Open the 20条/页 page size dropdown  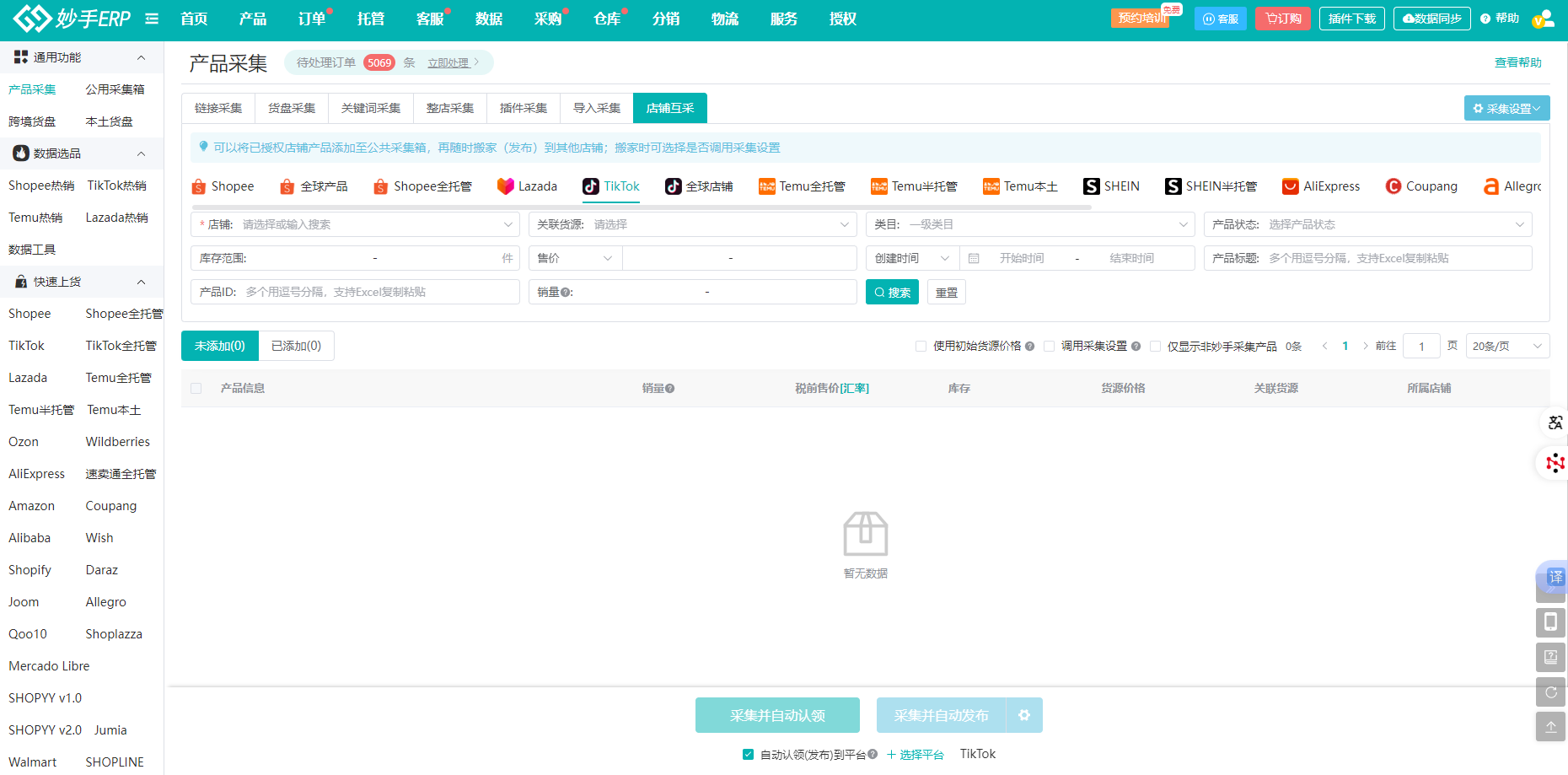(x=1506, y=347)
